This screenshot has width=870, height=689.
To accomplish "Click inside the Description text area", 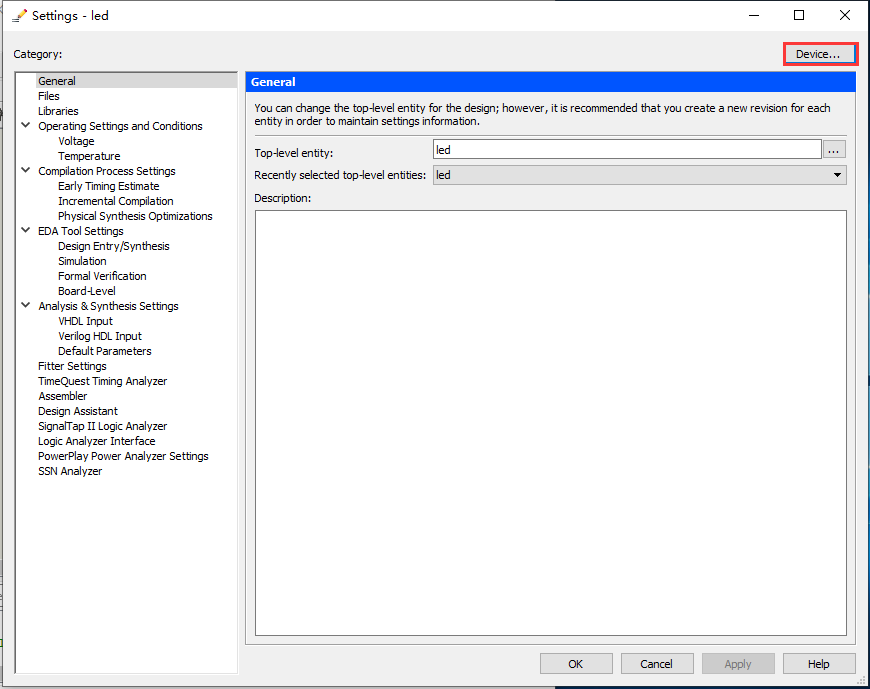I will [550, 420].
